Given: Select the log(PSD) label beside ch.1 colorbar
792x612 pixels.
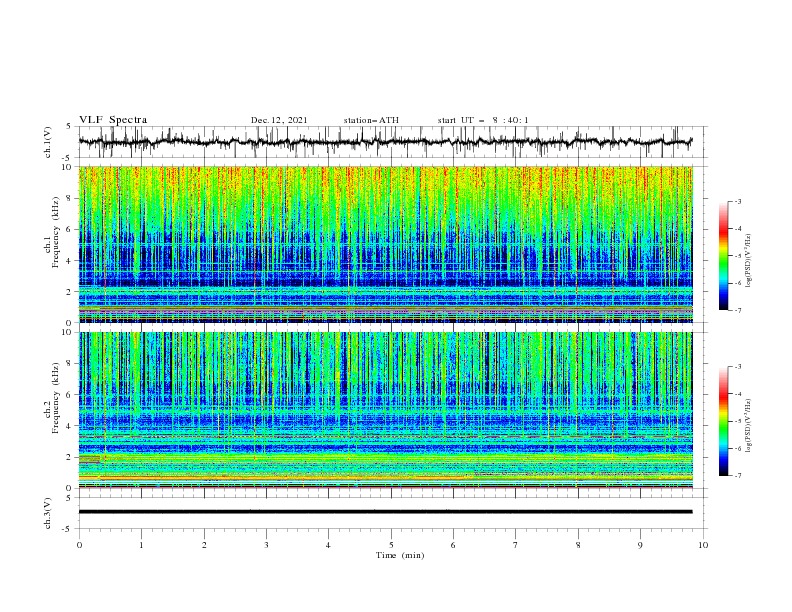Looking at the screenshot, I should tap(749, 261).
